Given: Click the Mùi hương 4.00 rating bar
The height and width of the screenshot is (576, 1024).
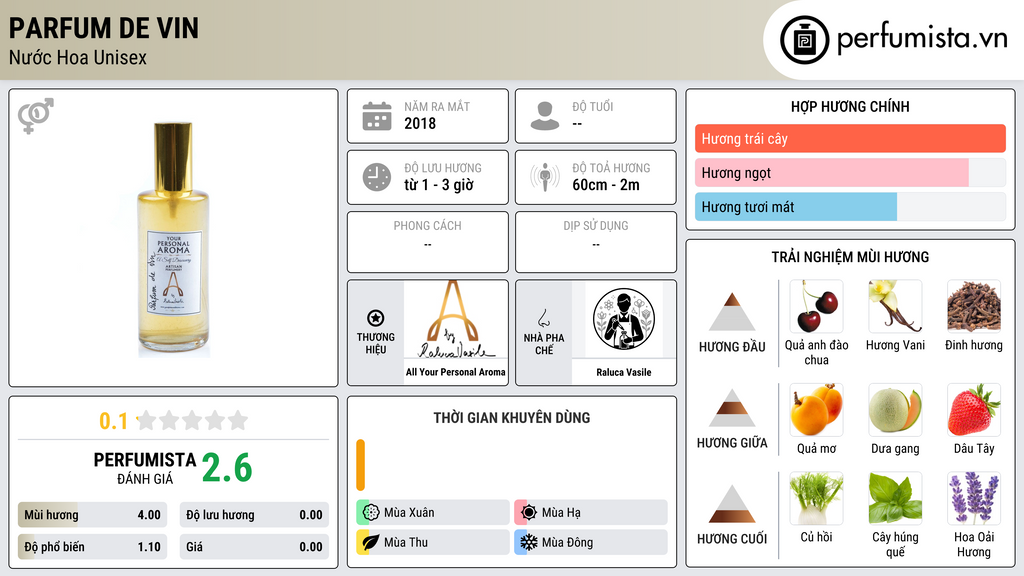Looking at the screenshot, I should (93, 515).
